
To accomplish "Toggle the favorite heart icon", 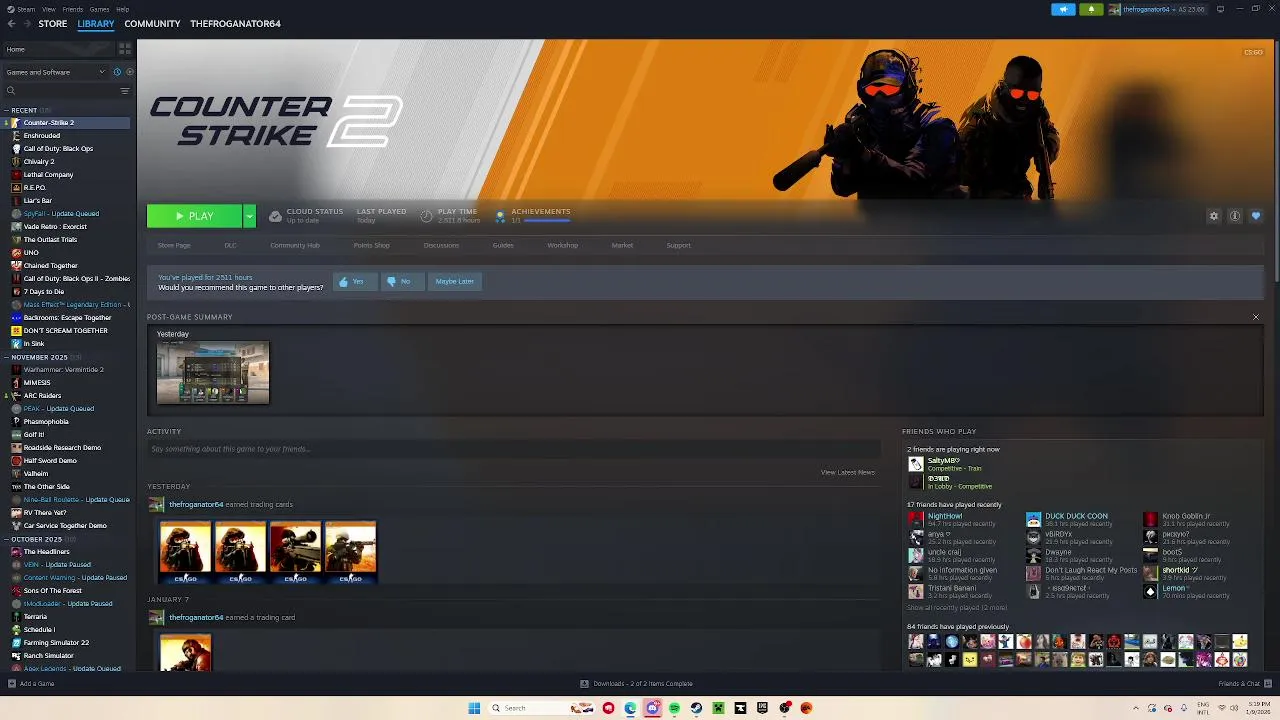I will (1256, 216).
